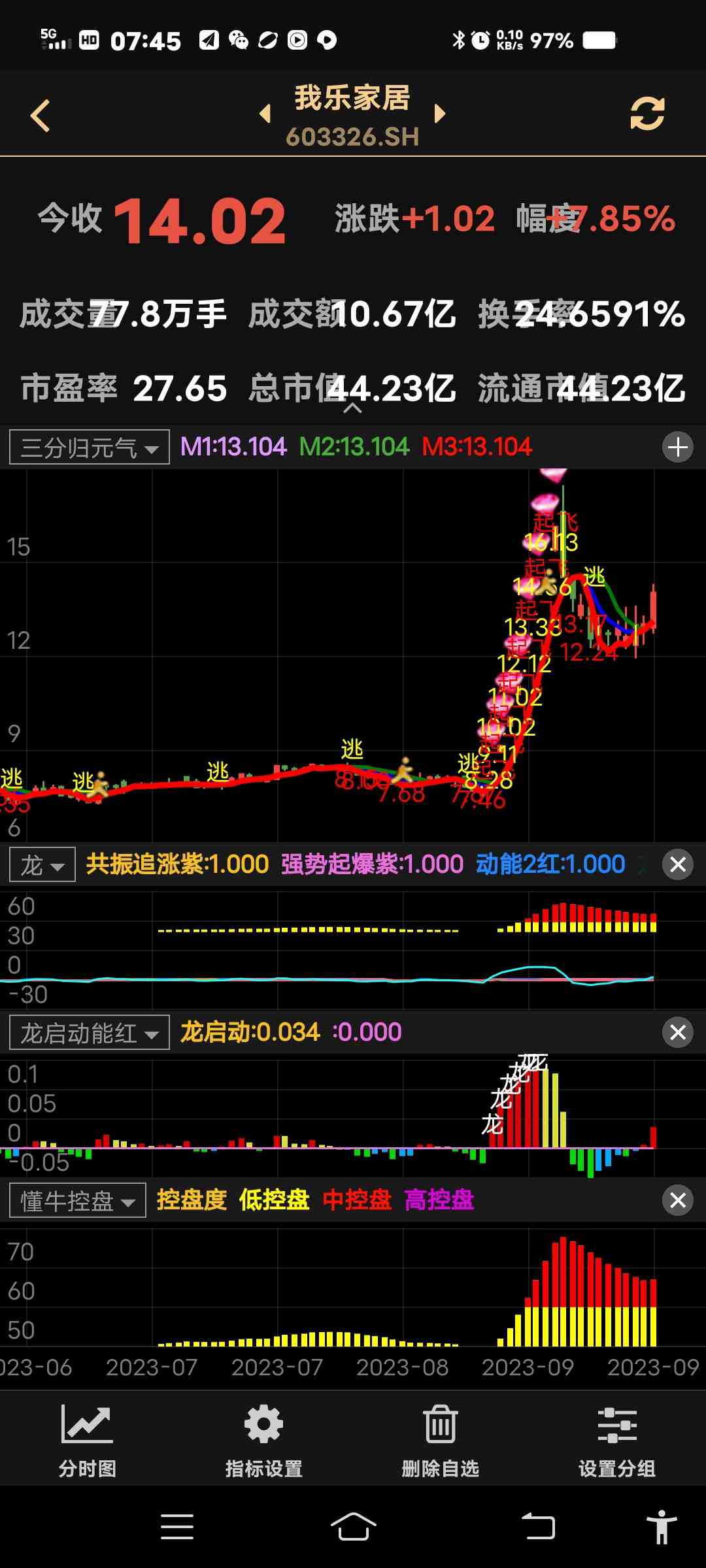706x1568 pixels.
Task: Close the 龙启动能红 indicator panel
Action: (678, 1032)
